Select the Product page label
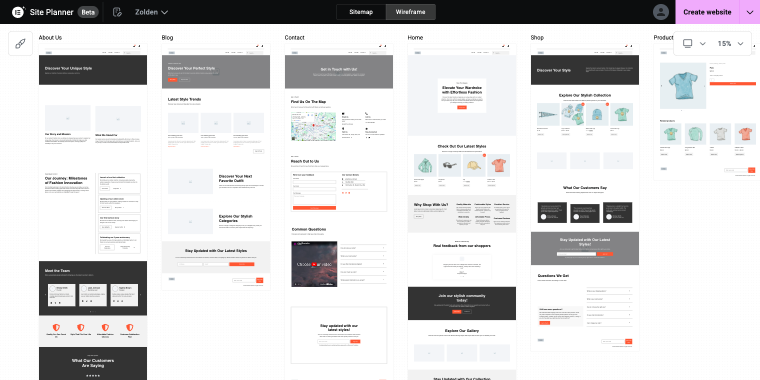Image resolution: width=760 pixels, height=380 pixels. pos(663,37)
